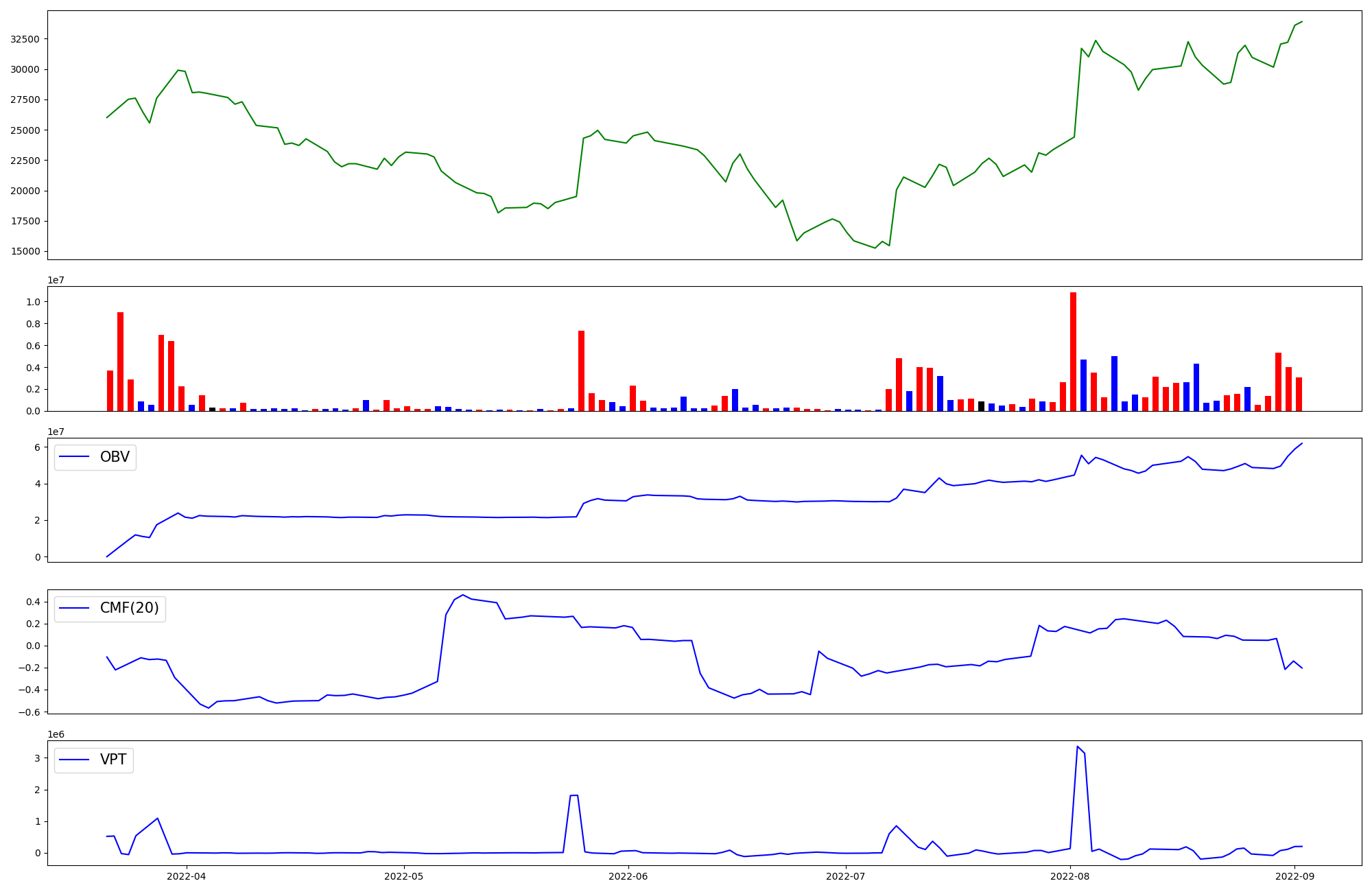Click blue line swatch in VPT legend
This screenshot has height=892, width=1372.
point(75,760)
